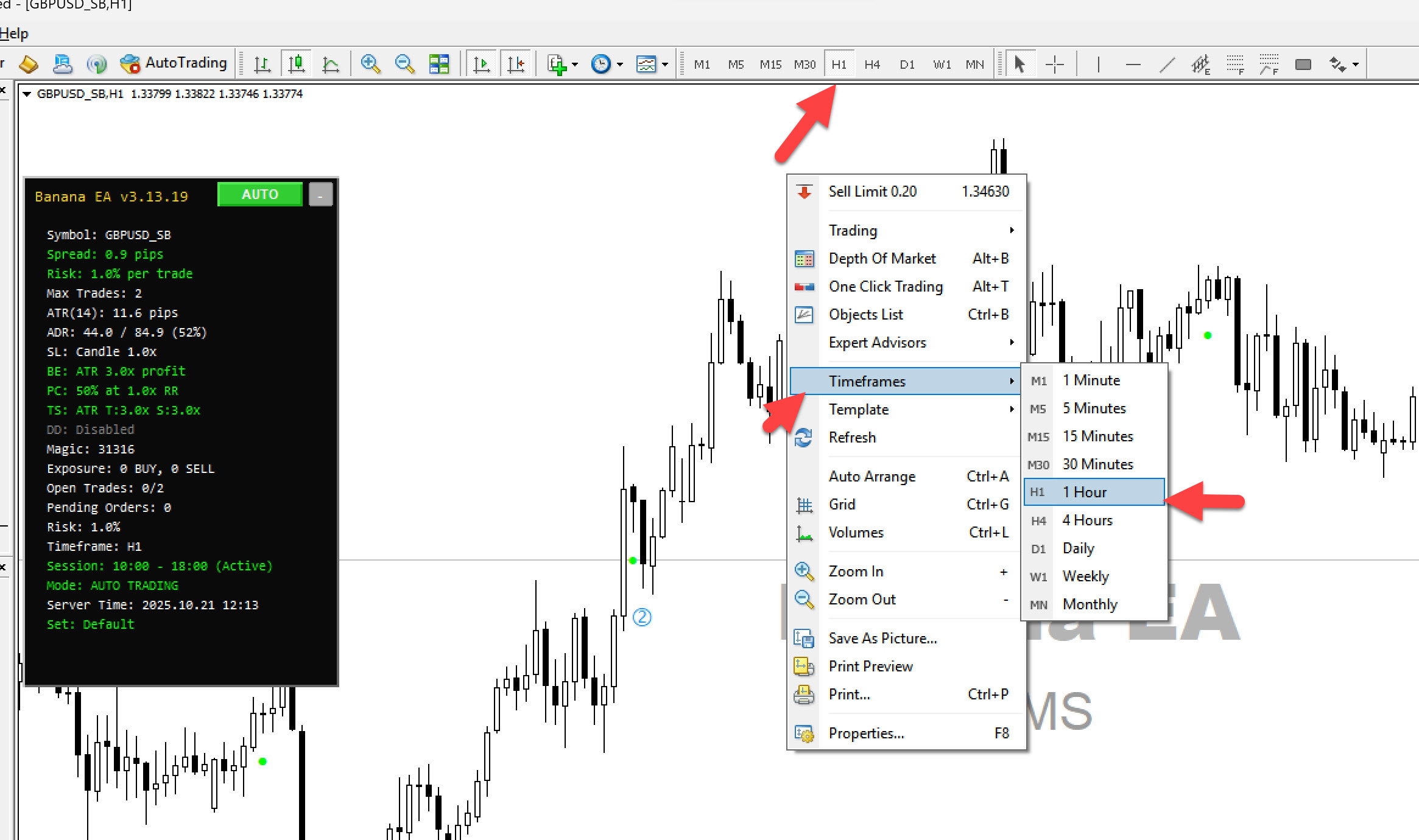1419x840 pixels.
Task: Select the Crosshair tool
Action: pyautogui.click(x=1054, y=63)
